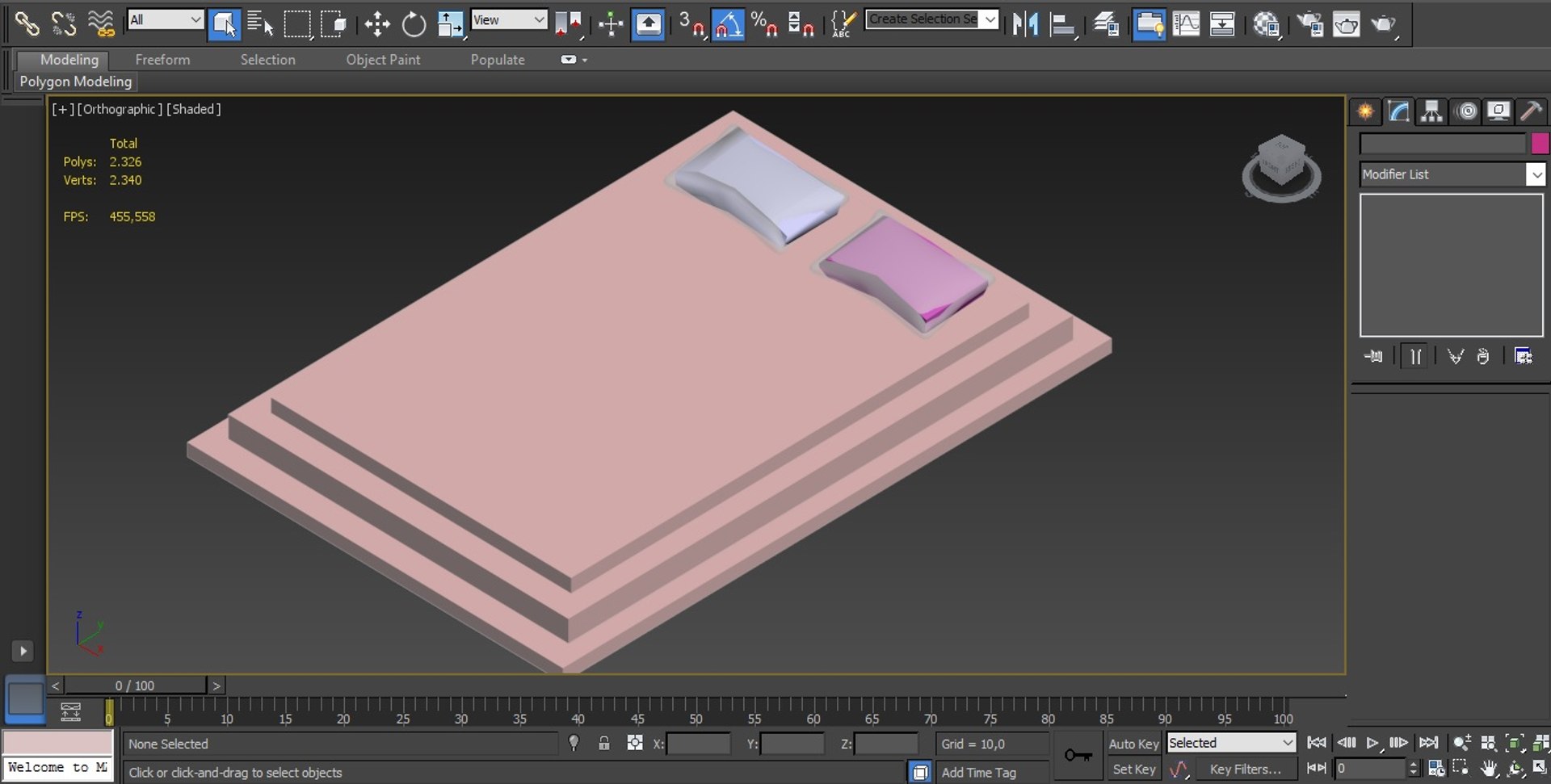Switch to Modeling ribbon tab
This screenshot has width=1551, height=784.
[x=69, y=60]
